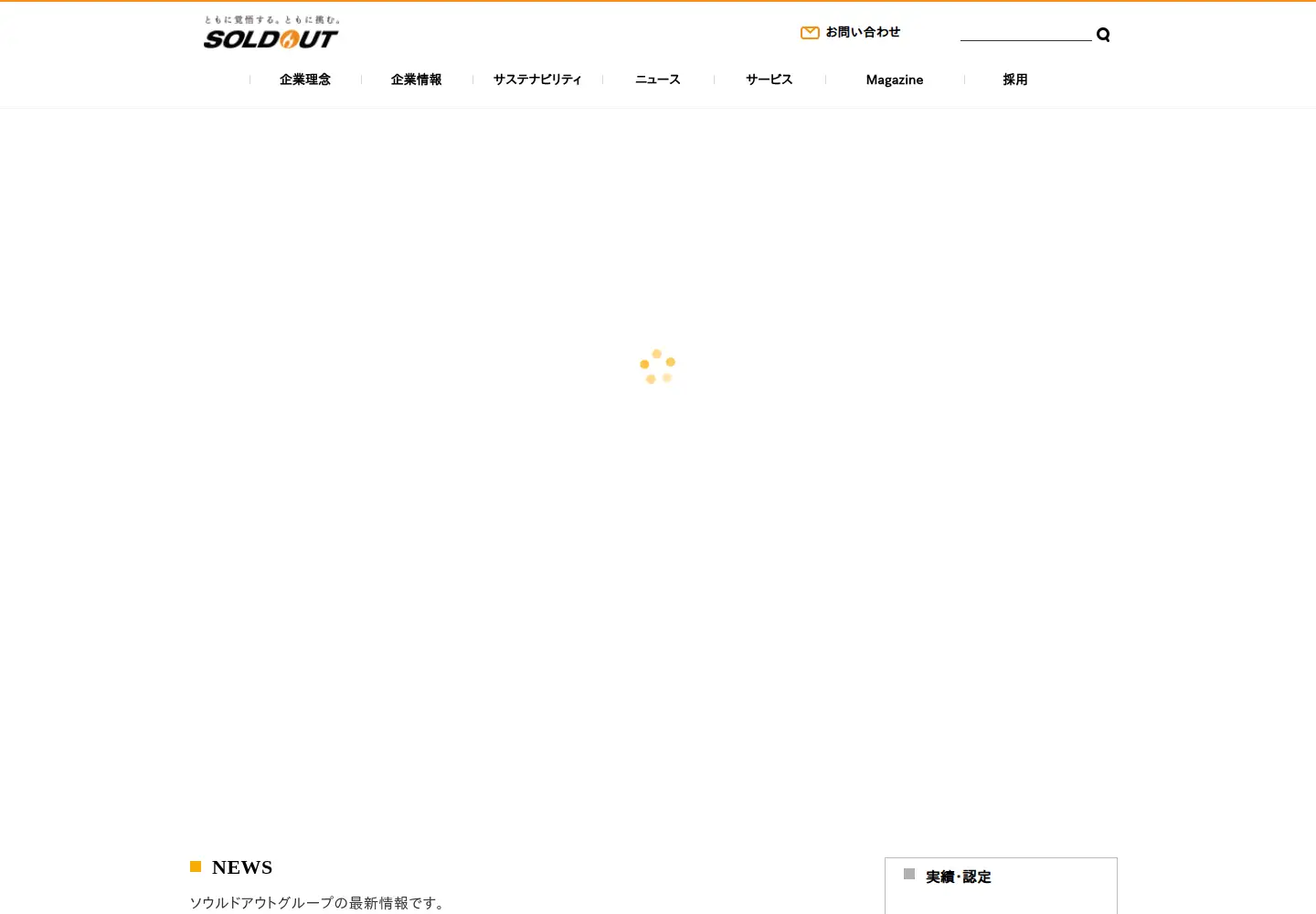The width and height of the screenshot is (1316, 914).
Task: Select ニュース in the navigation
Action: pos(658,80)
